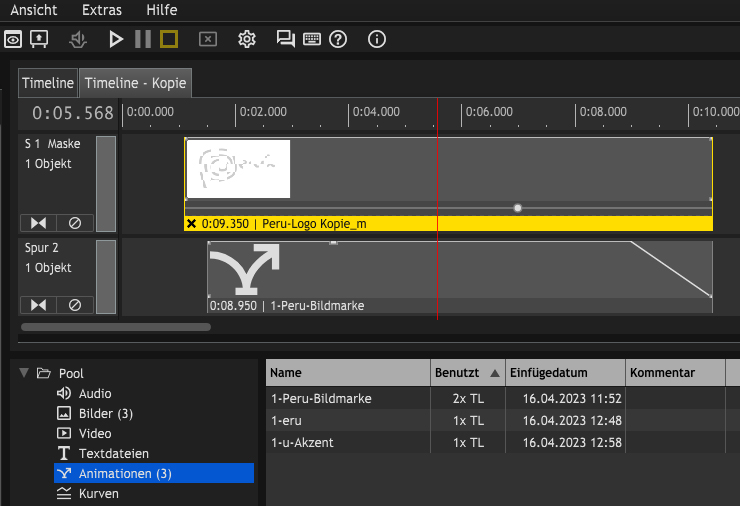The image size is (740, 506).
Task: Click the date 16.04.2023 12:48
Action: coord(572,421)
